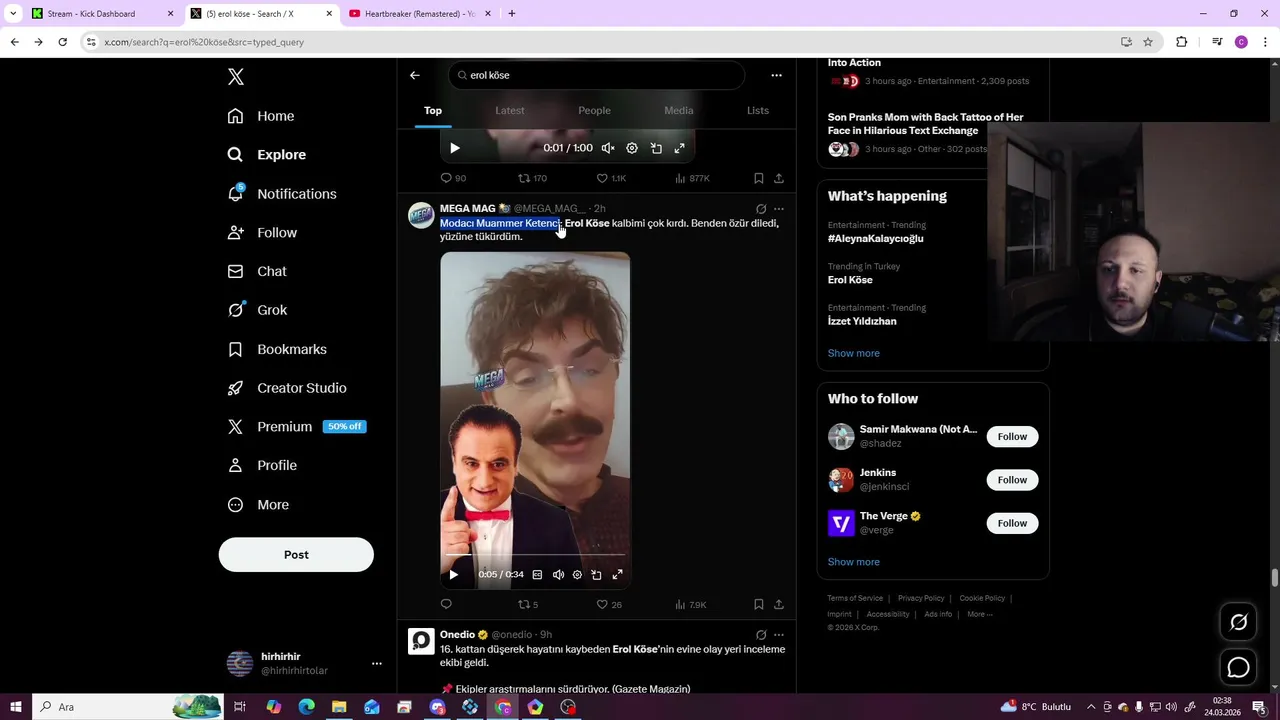
Task: Open the floating chat messages button
Action: click(x=1238, y=667)
